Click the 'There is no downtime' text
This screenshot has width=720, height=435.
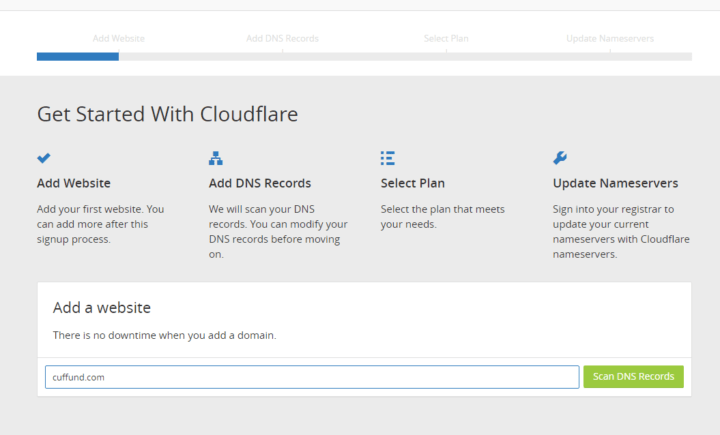pyautogui.click(x=164, y=335)
